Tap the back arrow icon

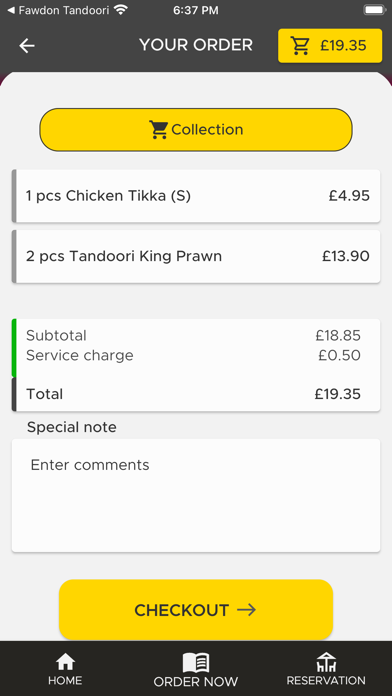coord(27,45)
